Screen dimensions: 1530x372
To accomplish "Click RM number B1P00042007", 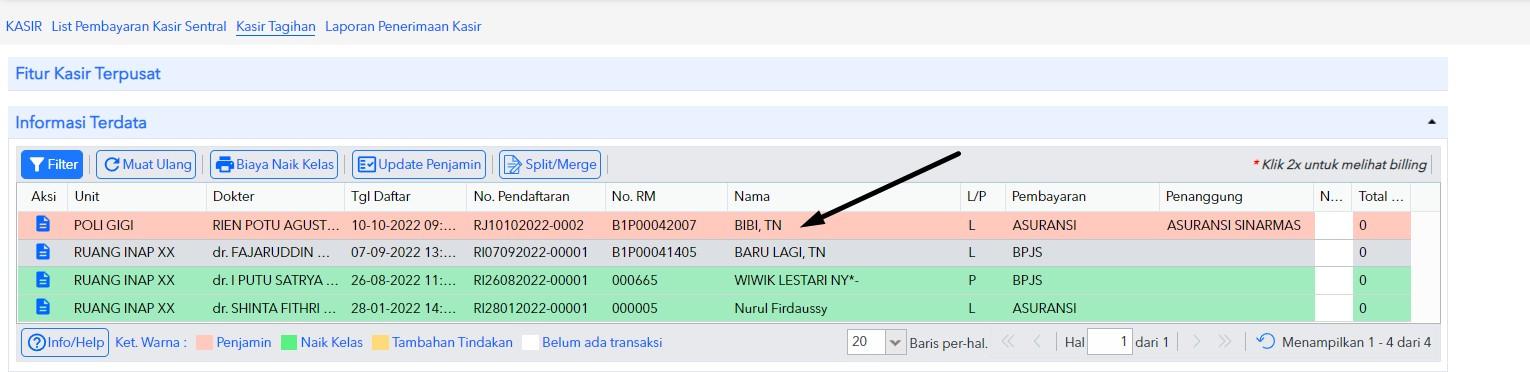I will [x=654, y=225].
